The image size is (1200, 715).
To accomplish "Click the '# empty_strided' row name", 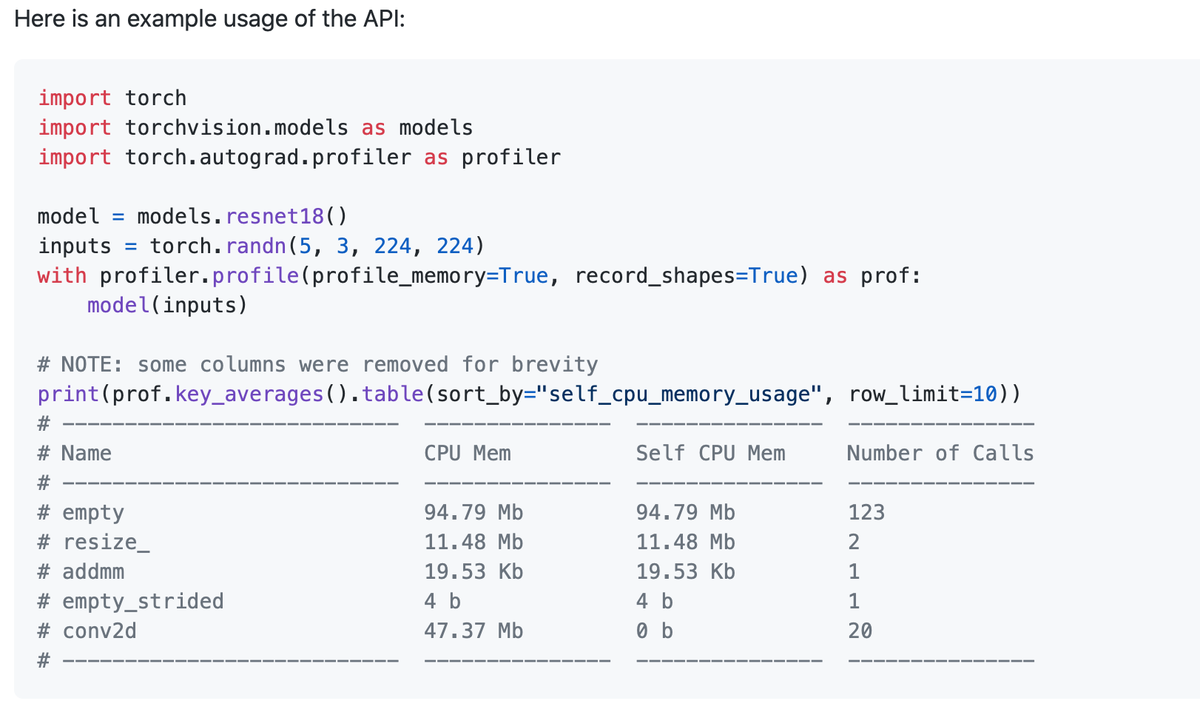I will (x=131, y=601).
